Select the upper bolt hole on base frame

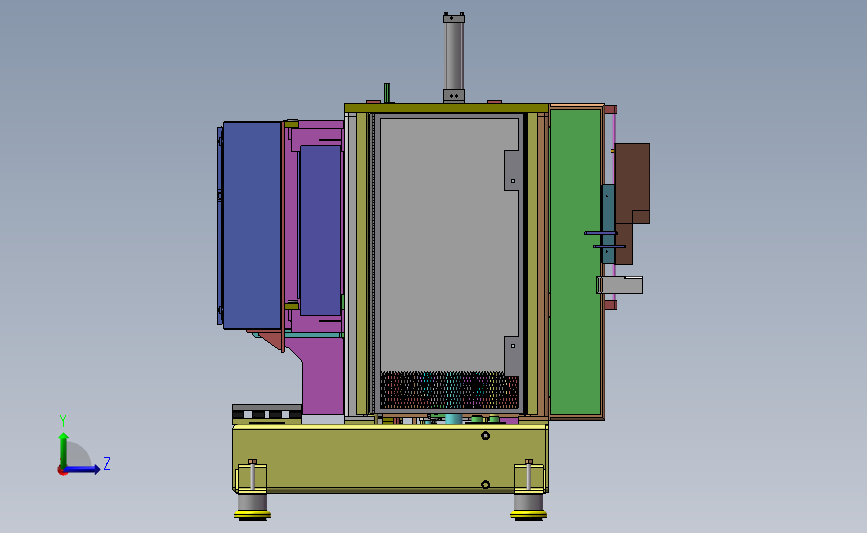[x=485, y=436]
